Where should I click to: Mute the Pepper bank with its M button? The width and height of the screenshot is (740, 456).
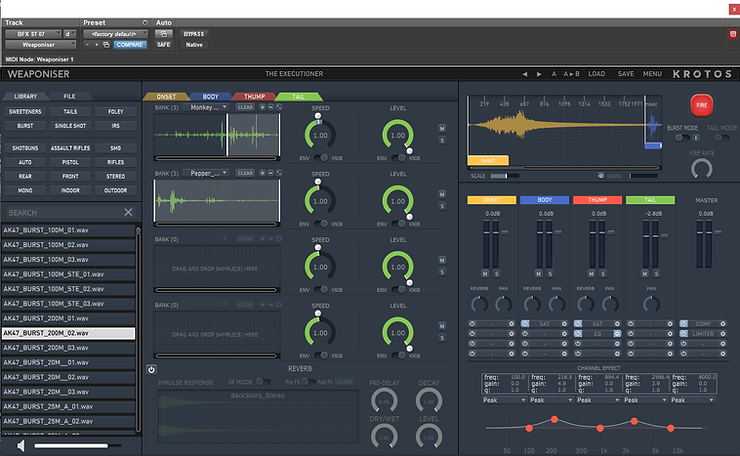442,194
